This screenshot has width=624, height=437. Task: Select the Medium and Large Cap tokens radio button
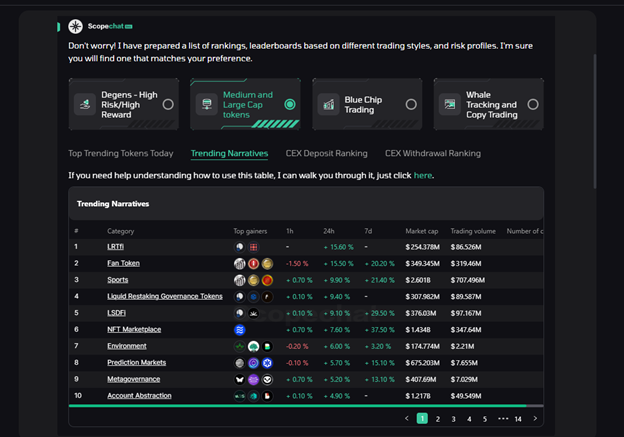tap(290, 104)
